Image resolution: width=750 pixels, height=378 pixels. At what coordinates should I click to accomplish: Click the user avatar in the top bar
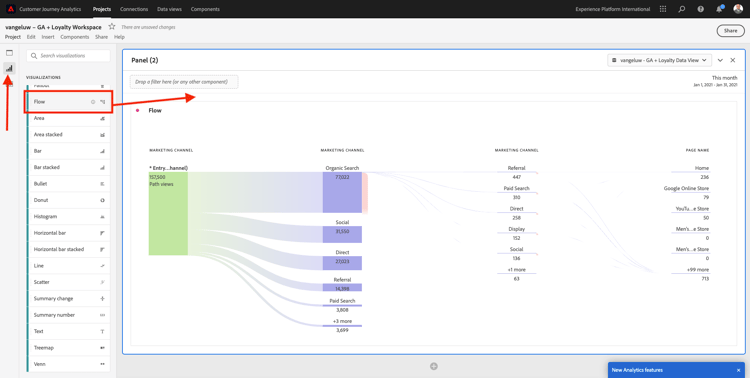[x=738, y=9]
